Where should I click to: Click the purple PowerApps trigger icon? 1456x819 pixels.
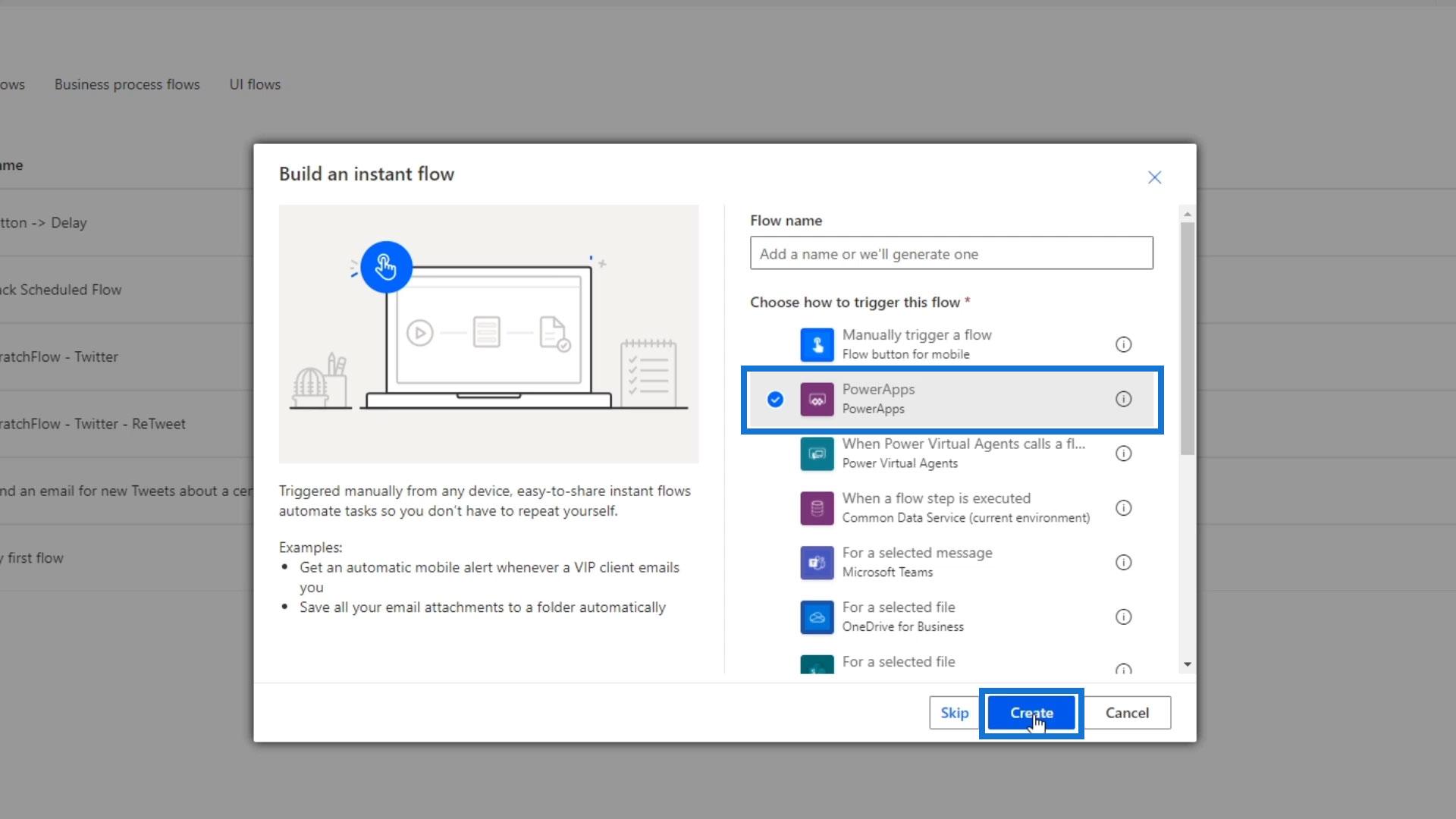point(817,399)
